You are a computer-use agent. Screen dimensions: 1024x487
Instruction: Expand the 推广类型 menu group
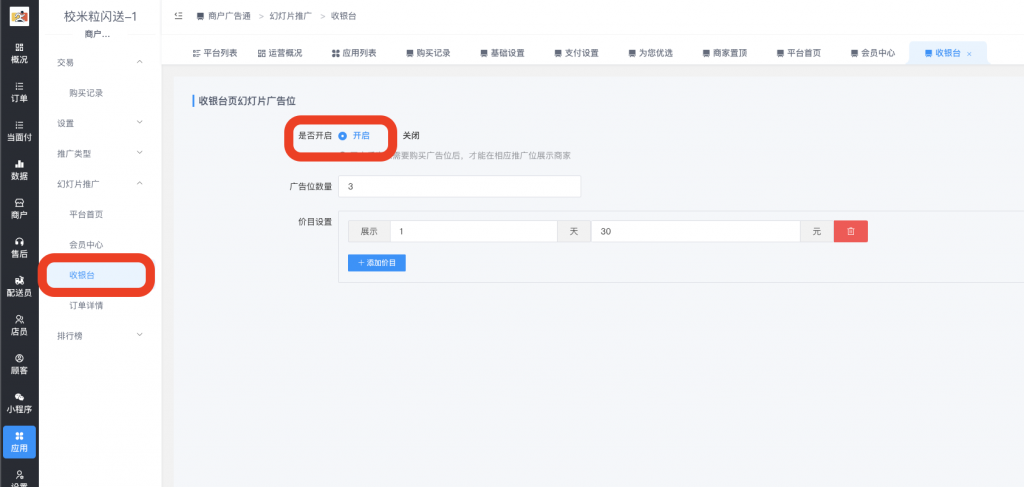coord(100,153)
